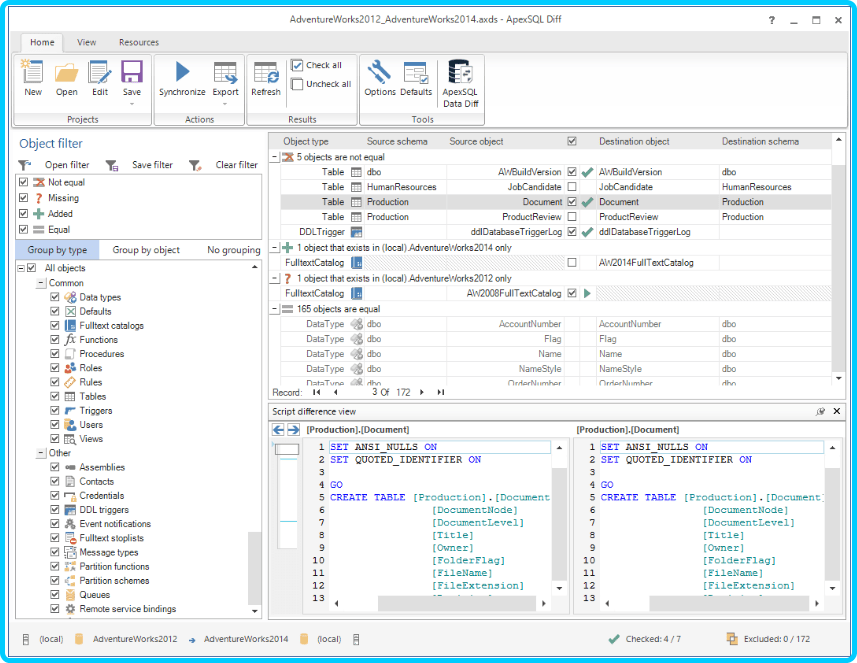The image size is (857, 663).
Task: Start Synchronize action
Action: (x=182, y=78)
